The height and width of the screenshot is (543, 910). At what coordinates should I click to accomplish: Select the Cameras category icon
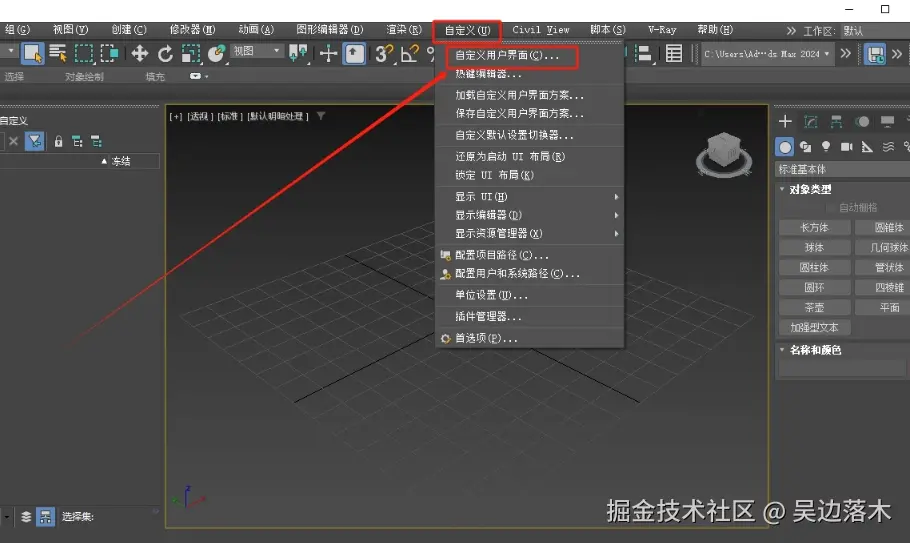coord(847,147)
